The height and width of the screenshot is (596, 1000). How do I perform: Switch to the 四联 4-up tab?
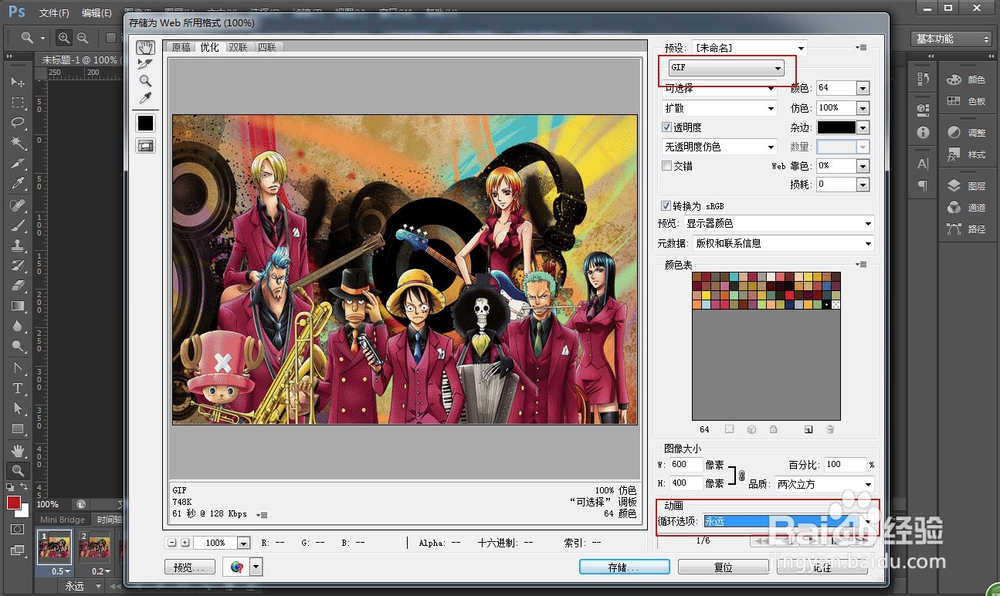[x=267, y=47]
